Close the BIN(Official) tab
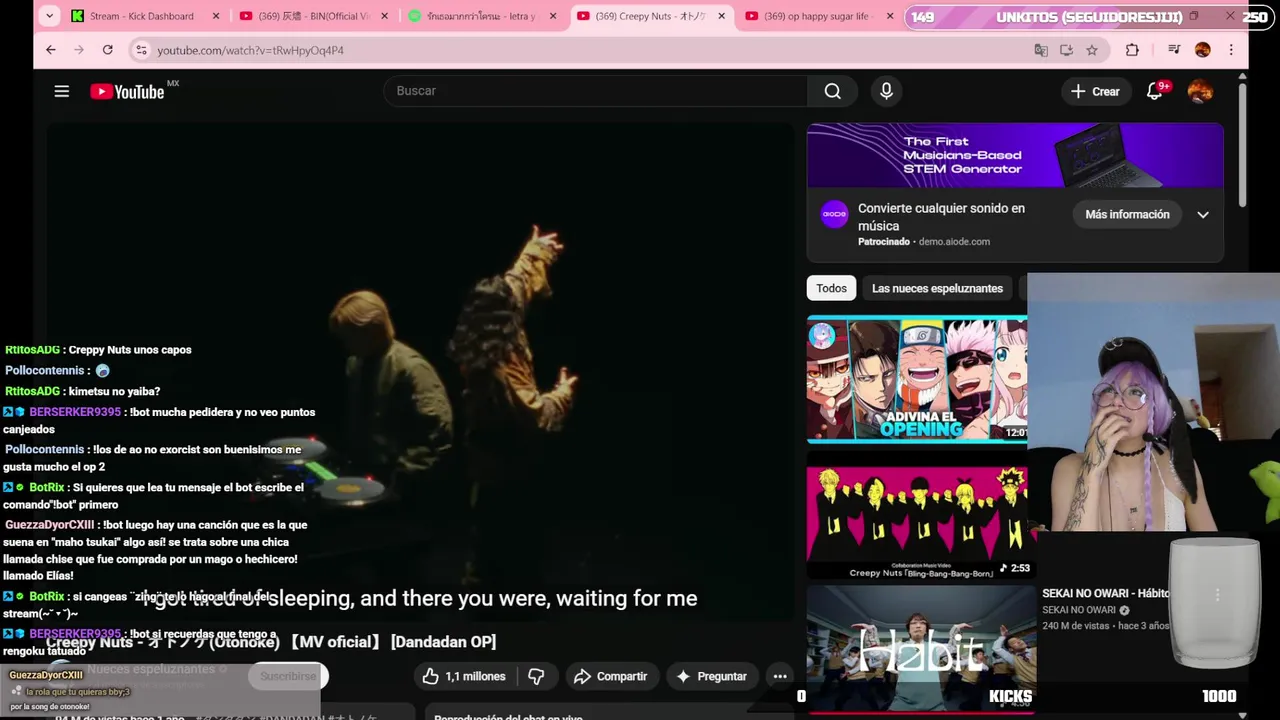Image resolution: width=1280 pixels, height=720 pixels. pyautogui.click(x=384, y=16)
